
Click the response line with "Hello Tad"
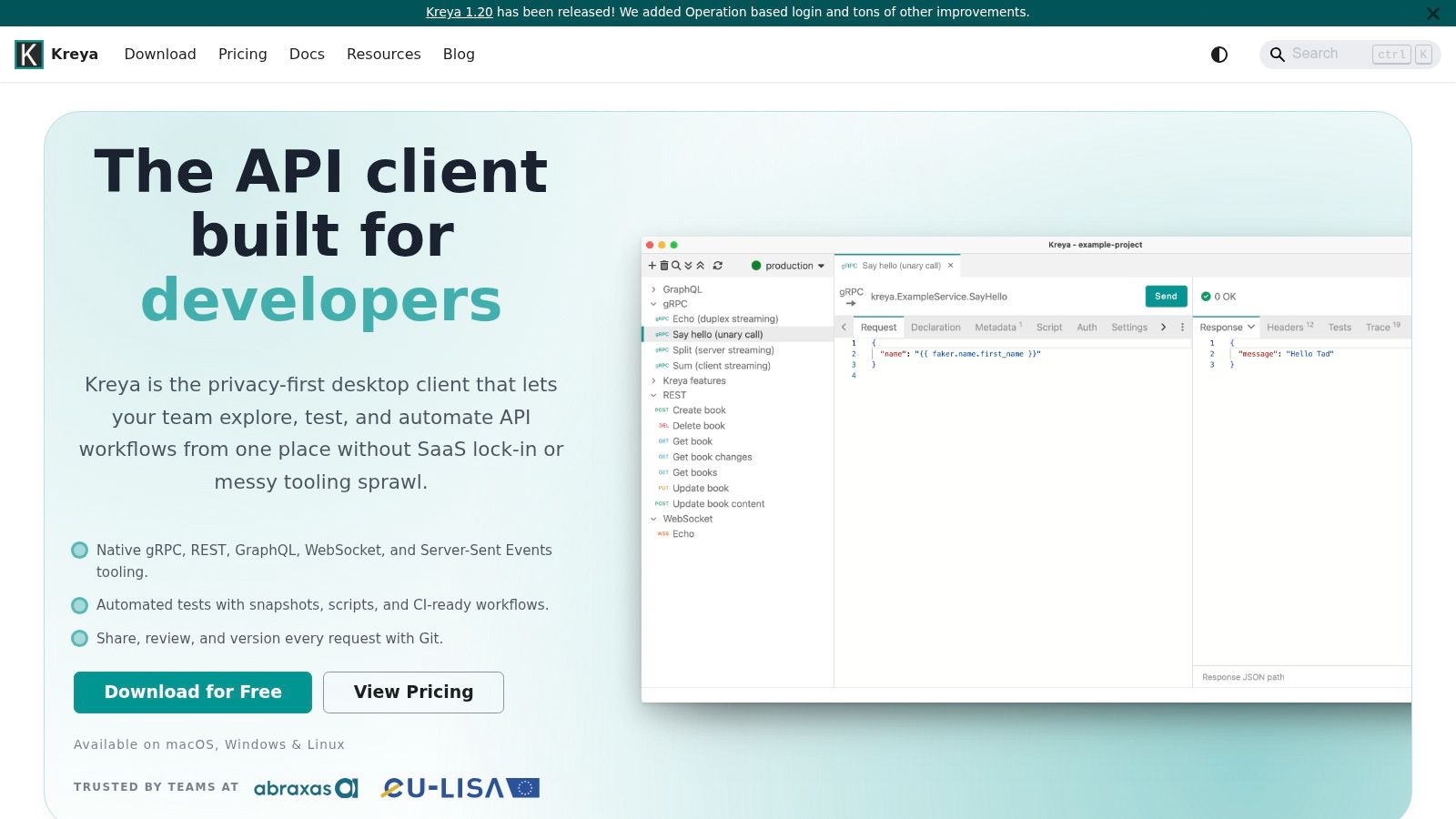(x=1286, y=354)
